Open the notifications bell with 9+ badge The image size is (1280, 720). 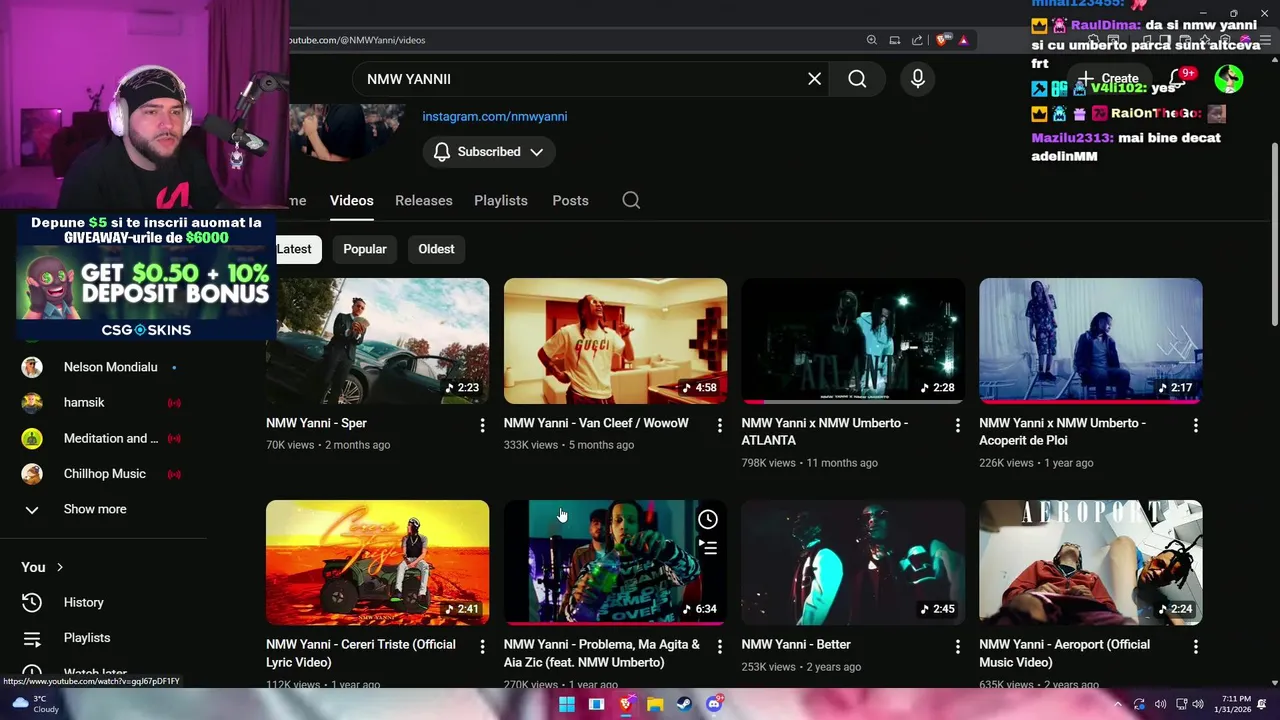pyautogui.click(x=1179, y=78)
